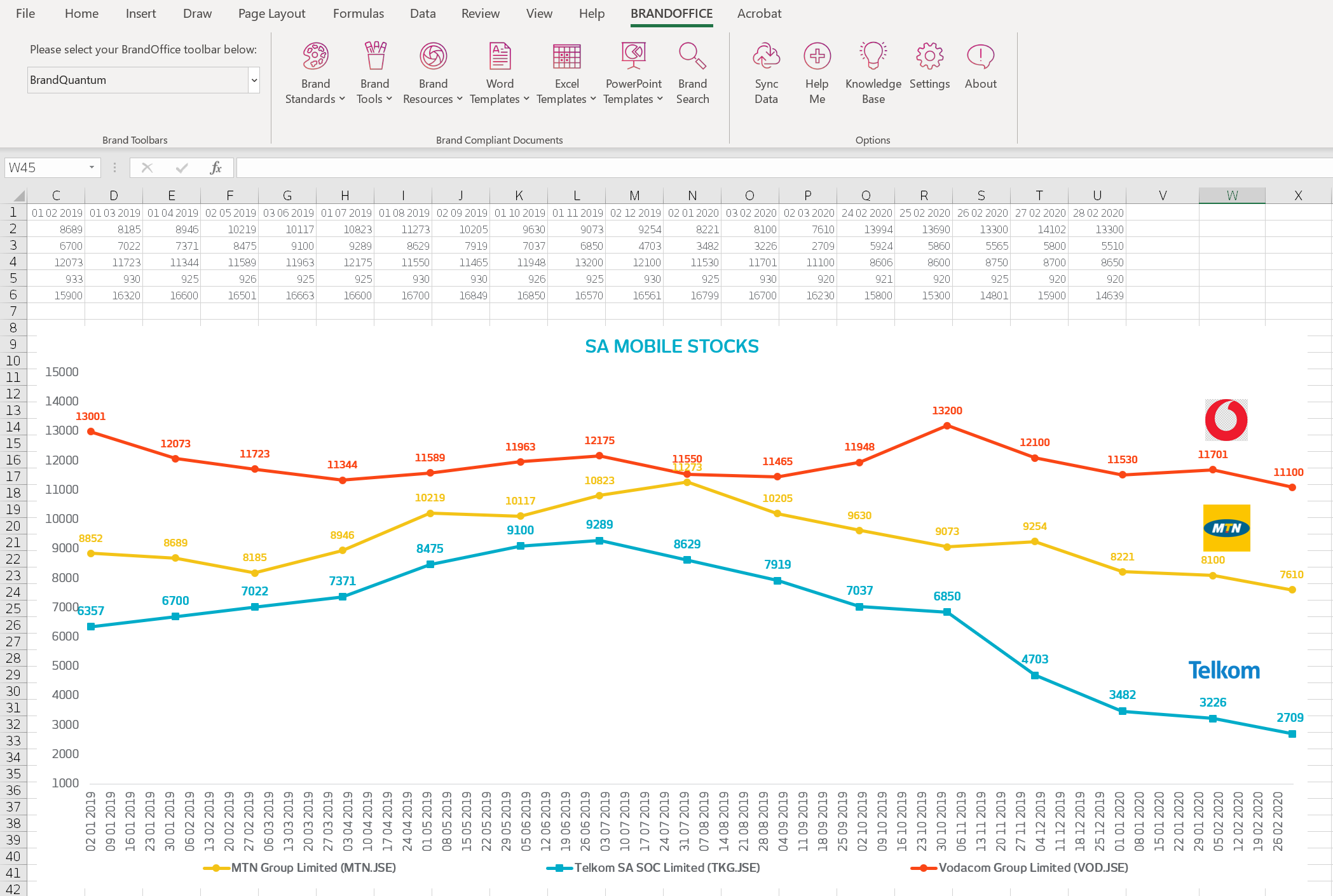Screen dimensions: 1333x896
Task: Select the SA MOBILE STOCKS chart title
Action: point(671,346)
